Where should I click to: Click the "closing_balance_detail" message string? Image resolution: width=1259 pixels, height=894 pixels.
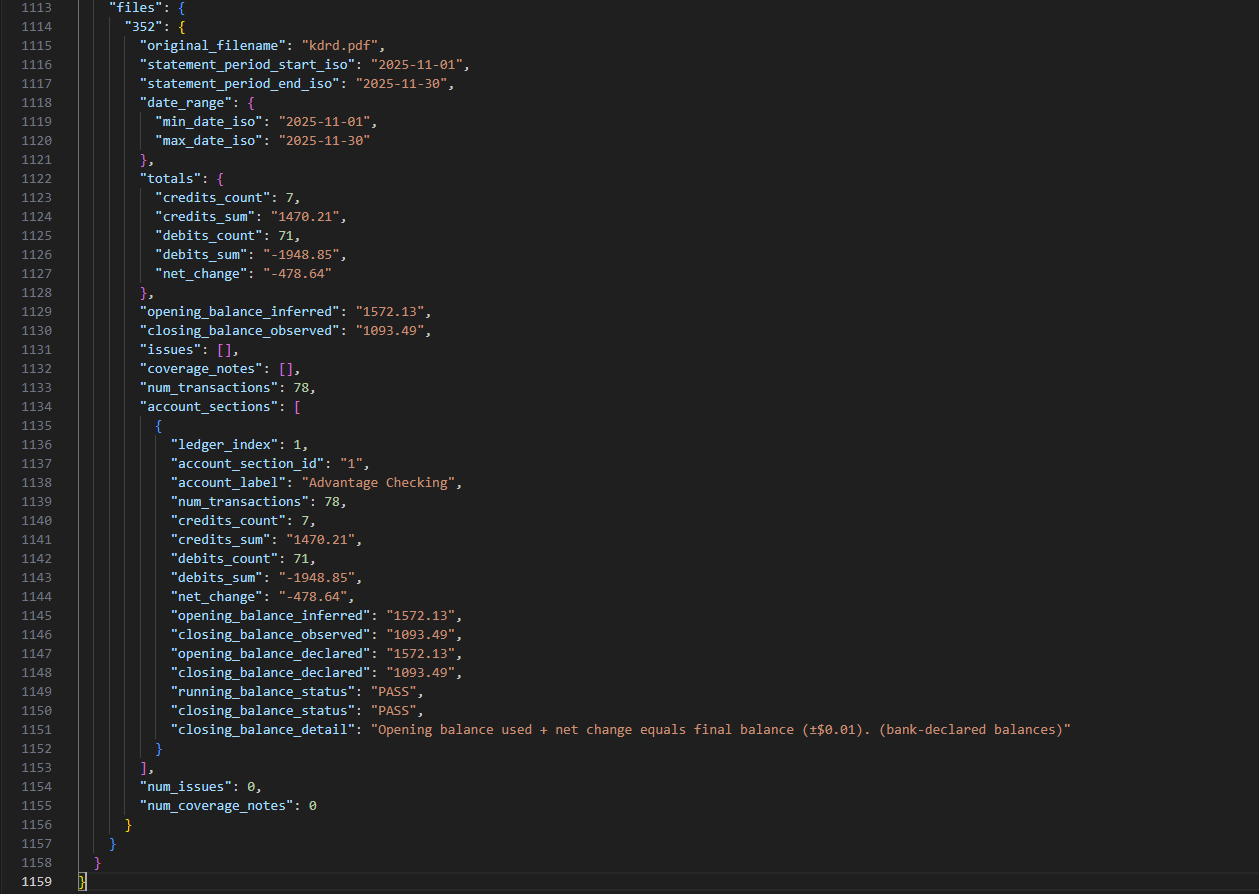coord(720,730)
